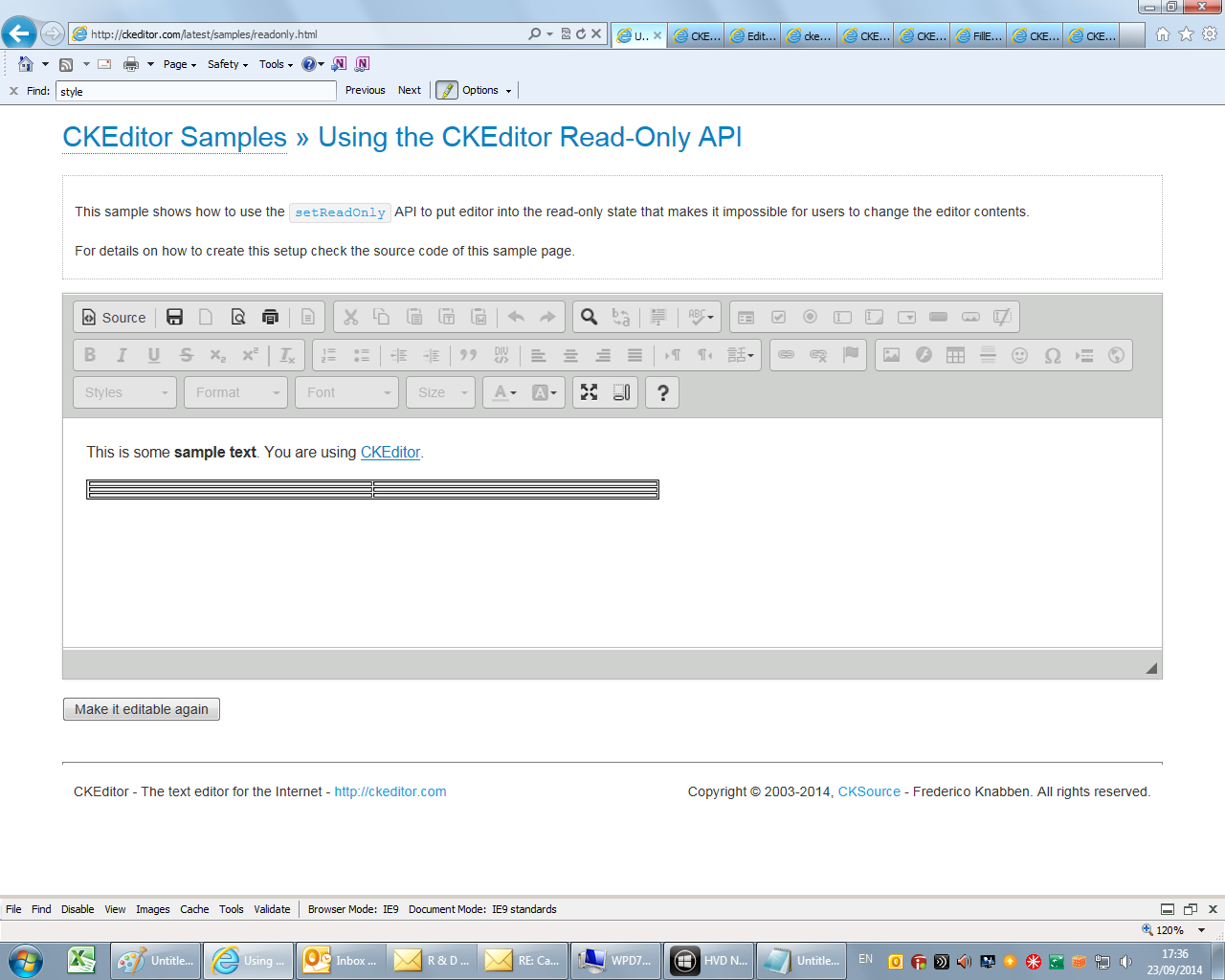
Task: Click the Source button in editor toolbar
Action: click(x=114, y=318)
